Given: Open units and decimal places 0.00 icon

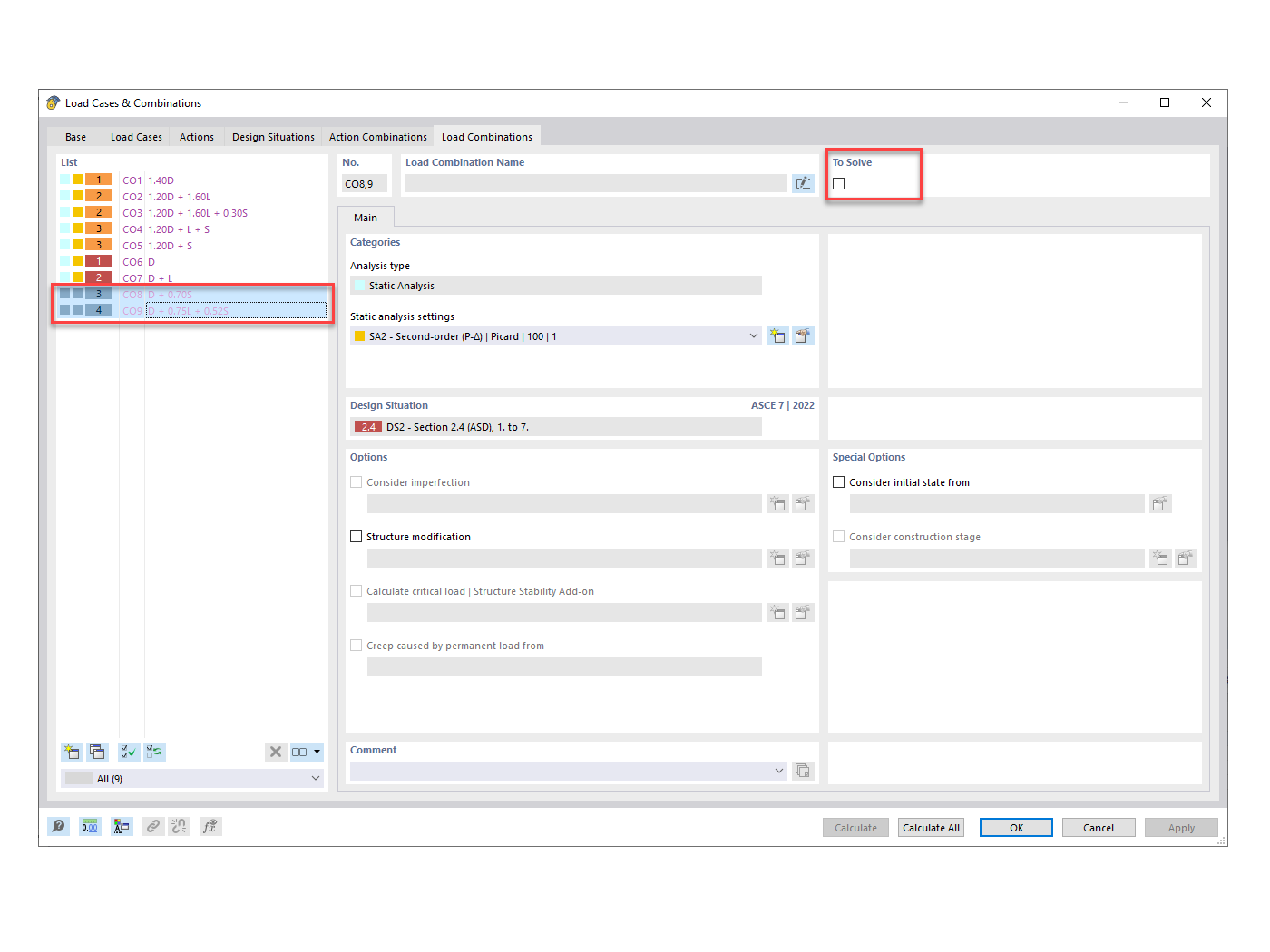Looking at the screenshot, I should (x=90, y=826).
